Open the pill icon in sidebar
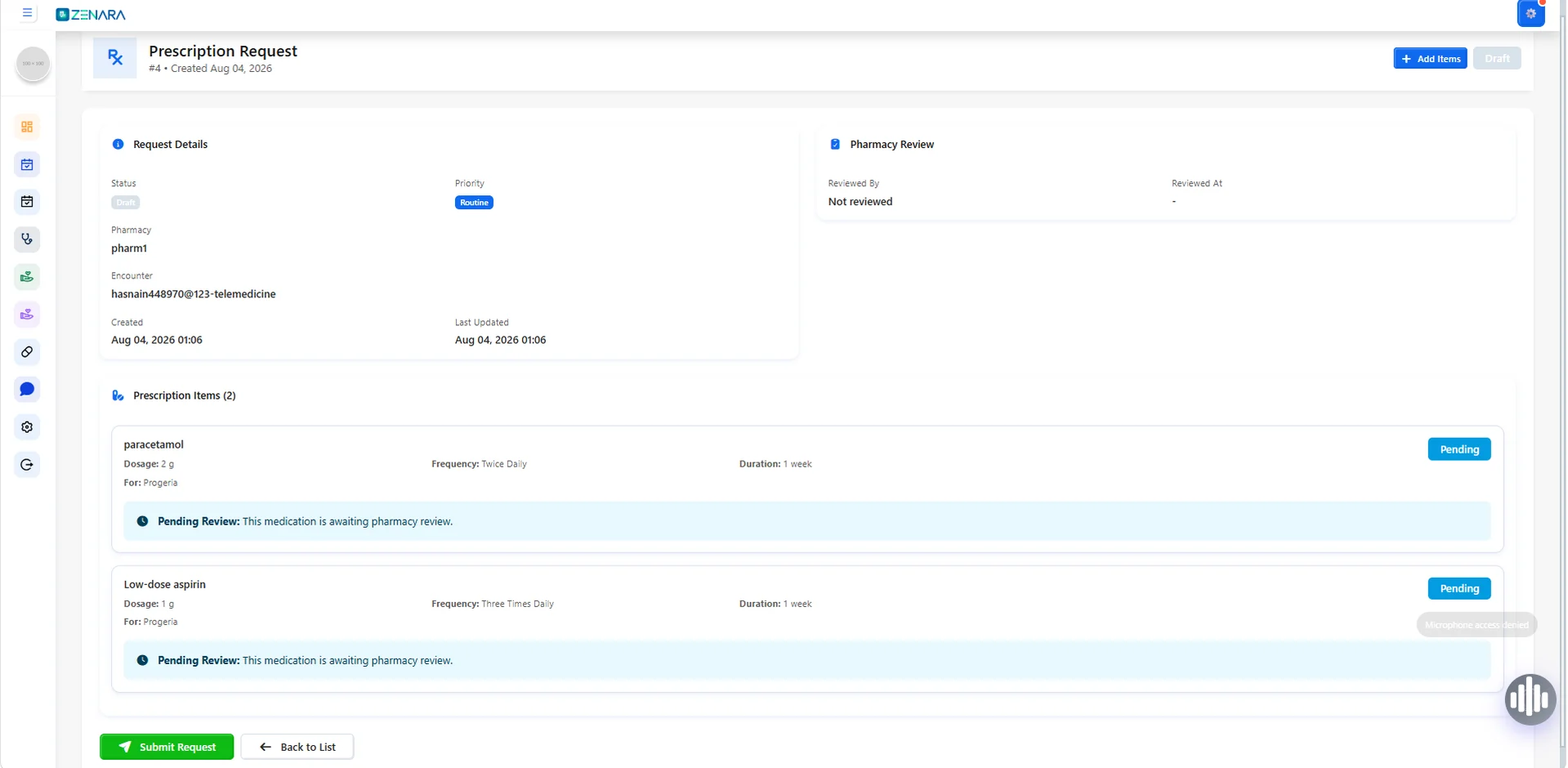 coord(27,352)
